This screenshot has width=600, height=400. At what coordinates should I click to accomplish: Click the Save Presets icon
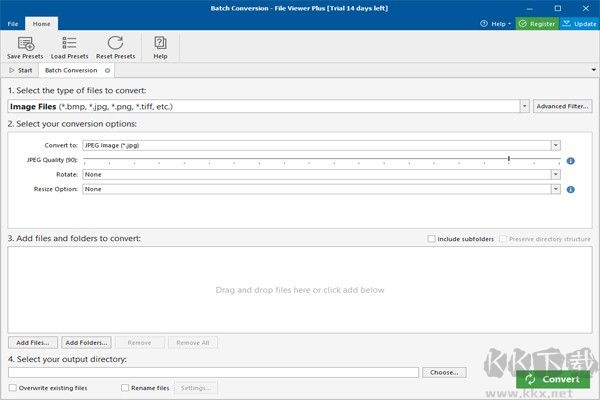coord(26,43)
